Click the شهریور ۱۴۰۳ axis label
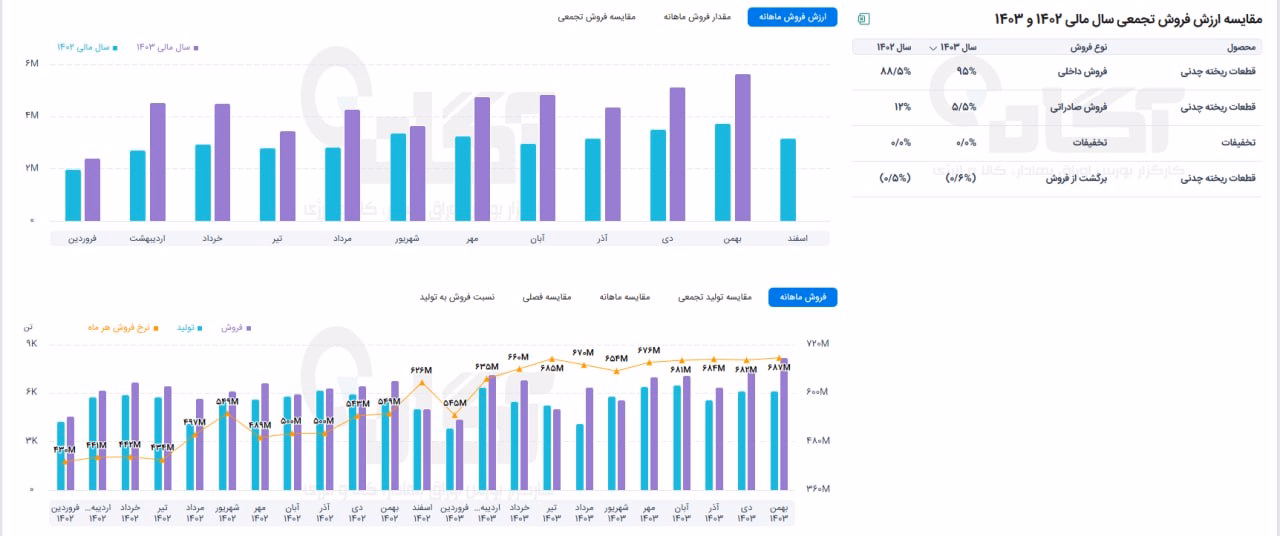Screen dimensions: 1280x536 point(616,513)
